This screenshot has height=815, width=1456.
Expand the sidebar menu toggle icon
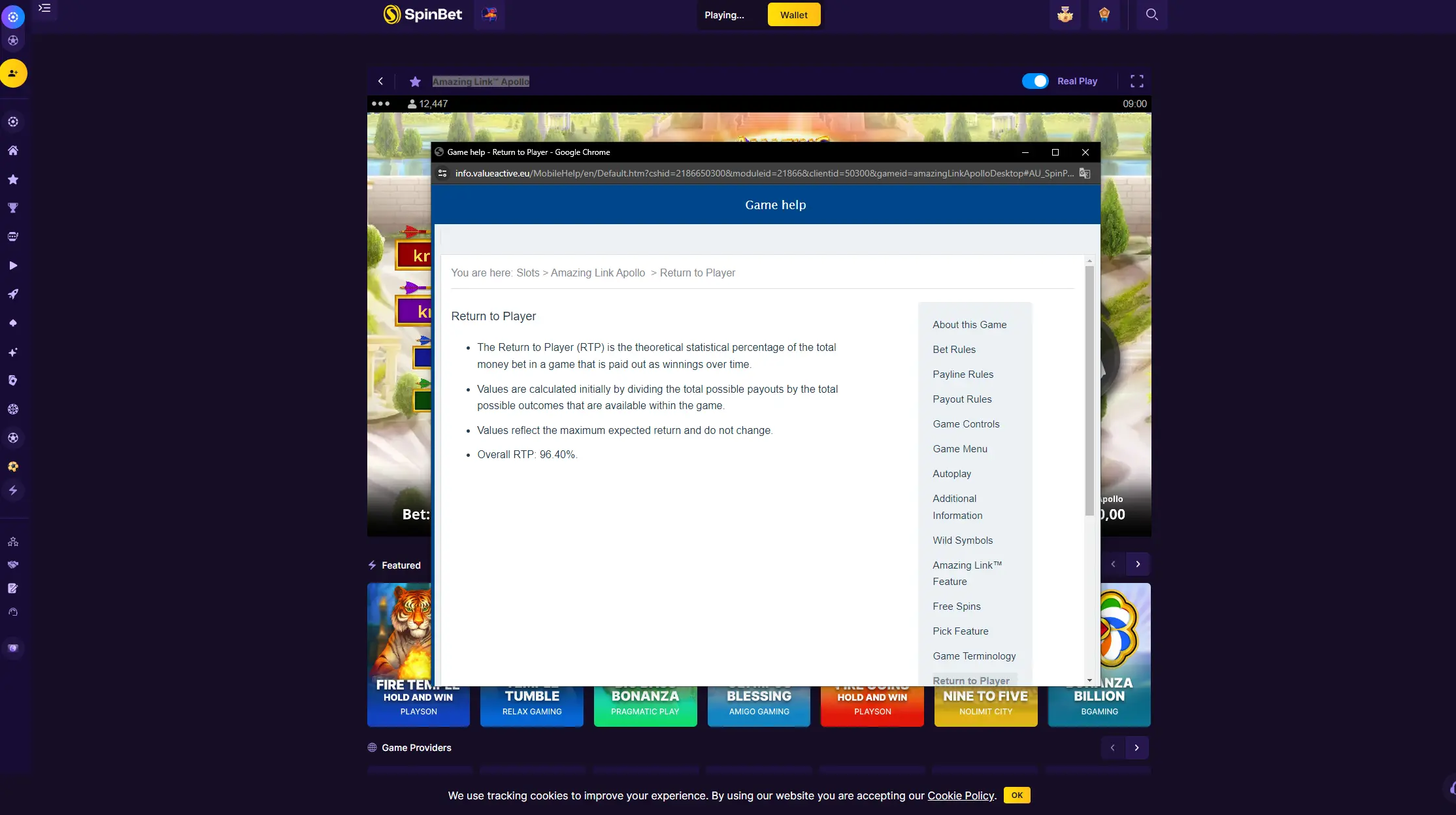click(x=44, y=8)
